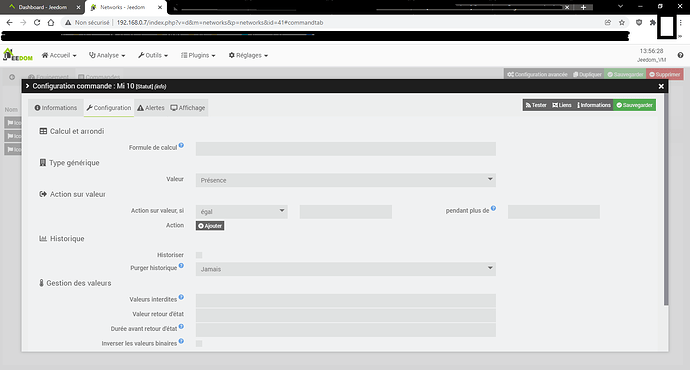The height and width of the screenshot is (370, 690).
Task: Click the Jeedom logo
Action: click(18, 55)
